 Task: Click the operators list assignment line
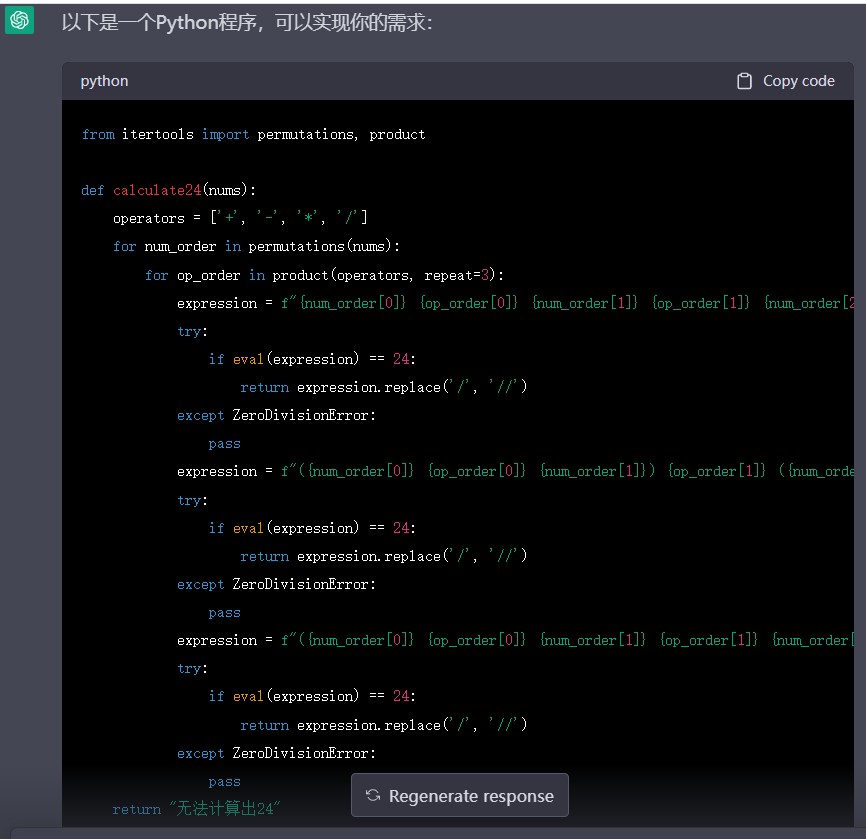[240, 218]
